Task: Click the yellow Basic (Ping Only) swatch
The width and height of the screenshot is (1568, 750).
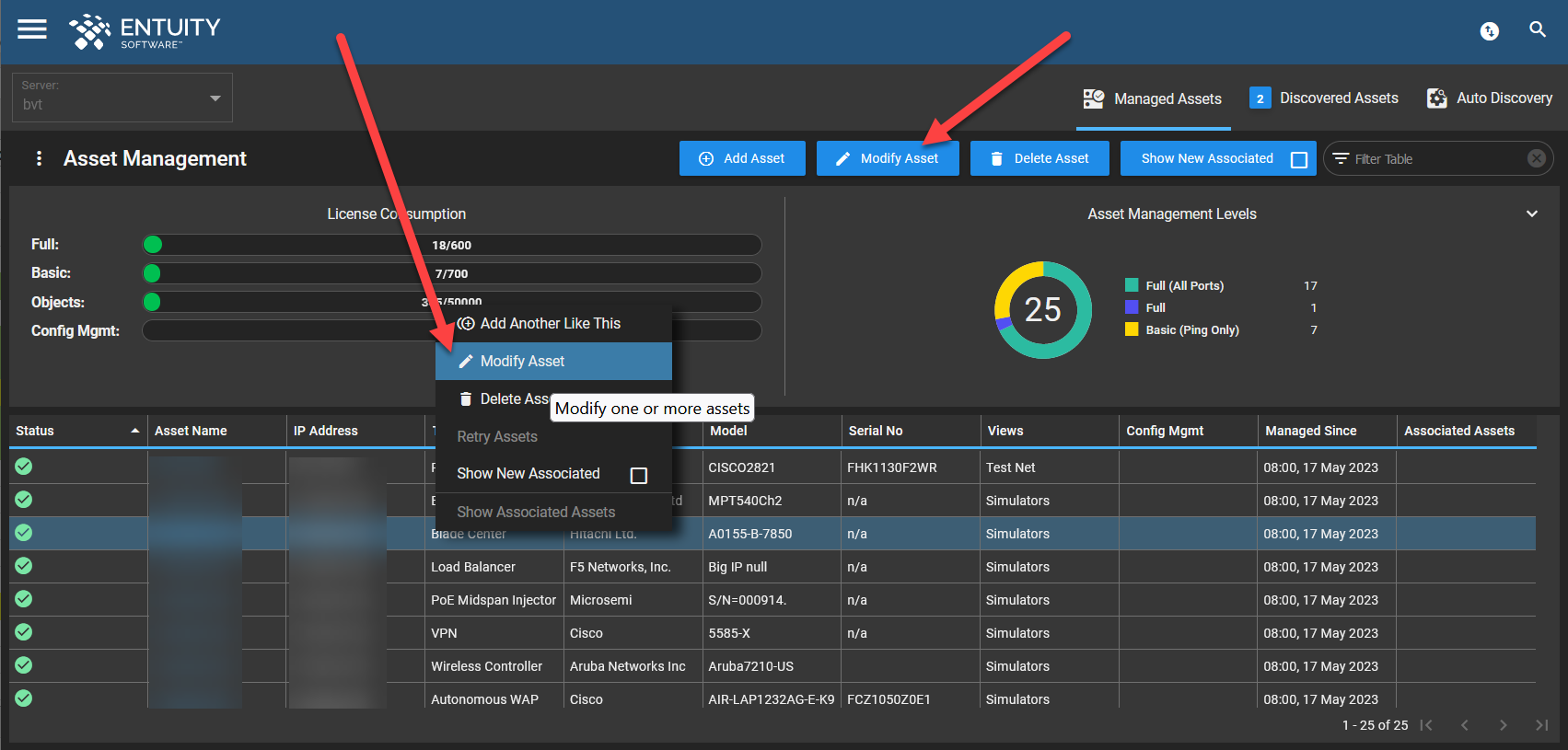Action: [x=1132, y=329]
